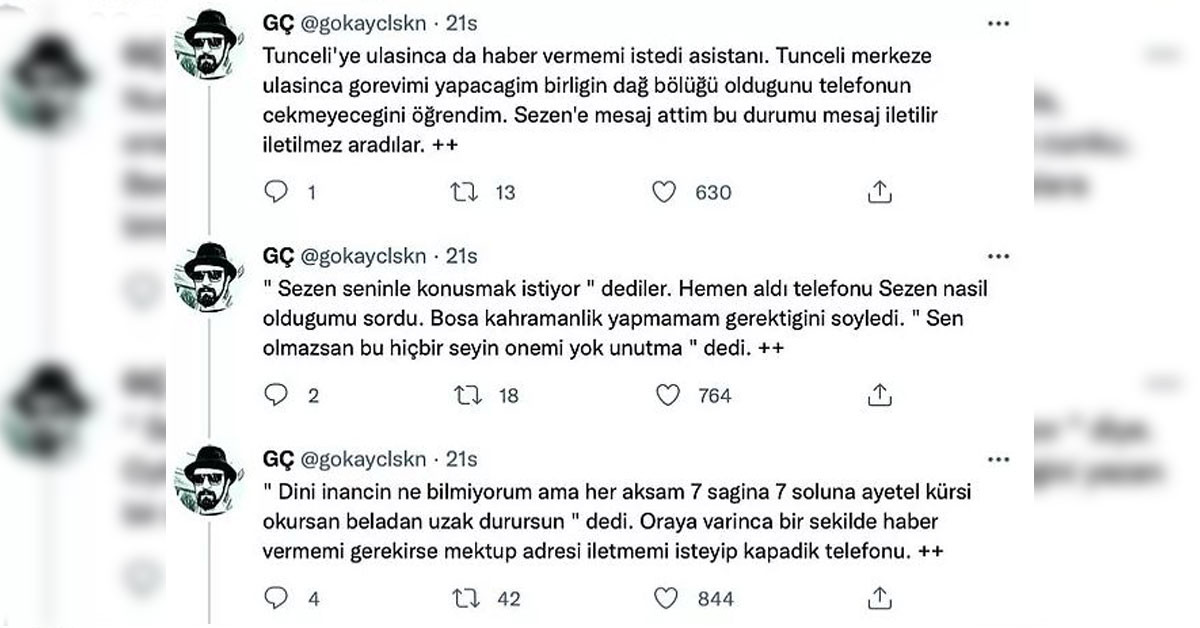Share the first Tunceli tweet

point(879,192)
